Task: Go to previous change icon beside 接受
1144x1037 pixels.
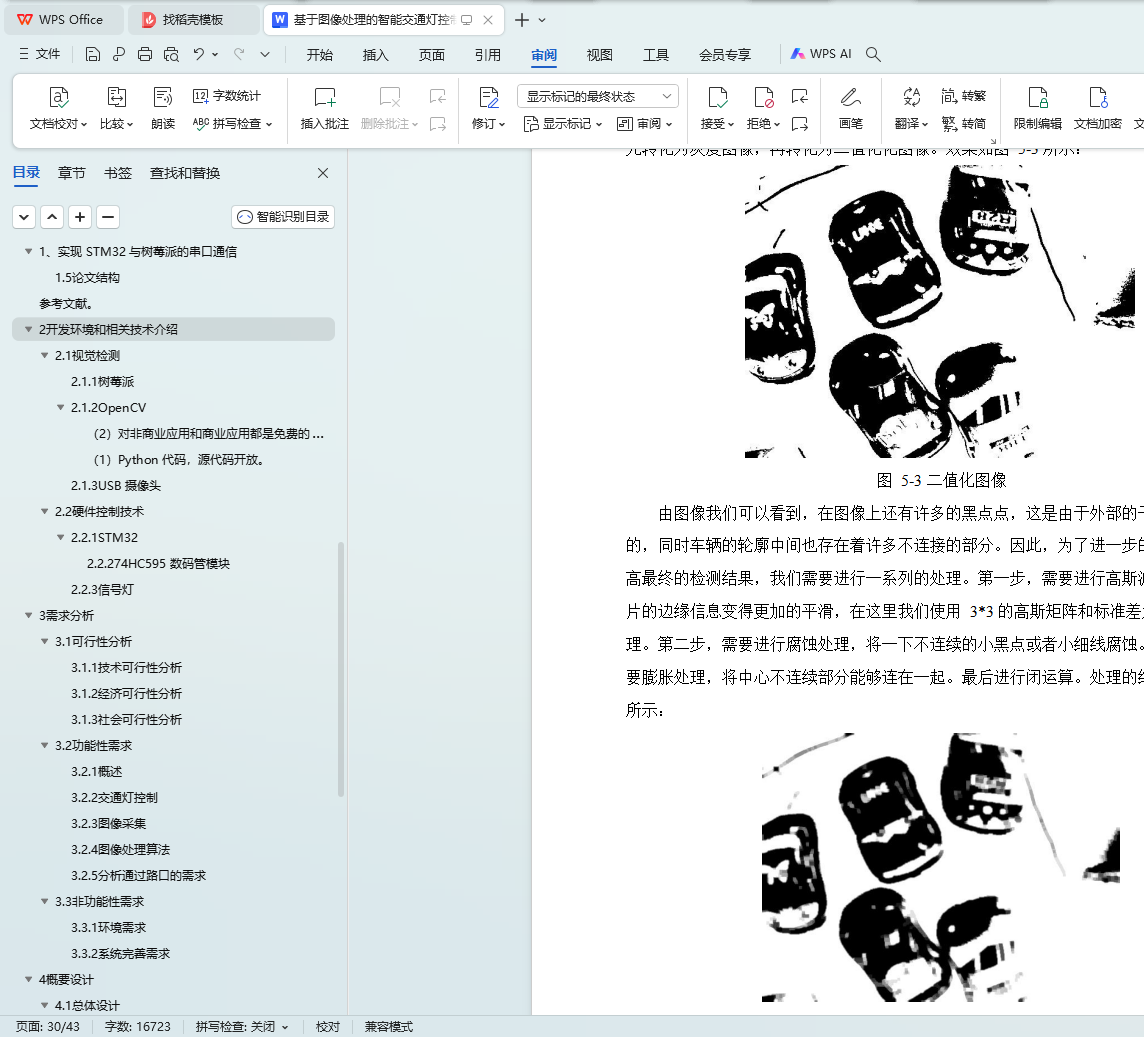Action: [x=800, y=96]
